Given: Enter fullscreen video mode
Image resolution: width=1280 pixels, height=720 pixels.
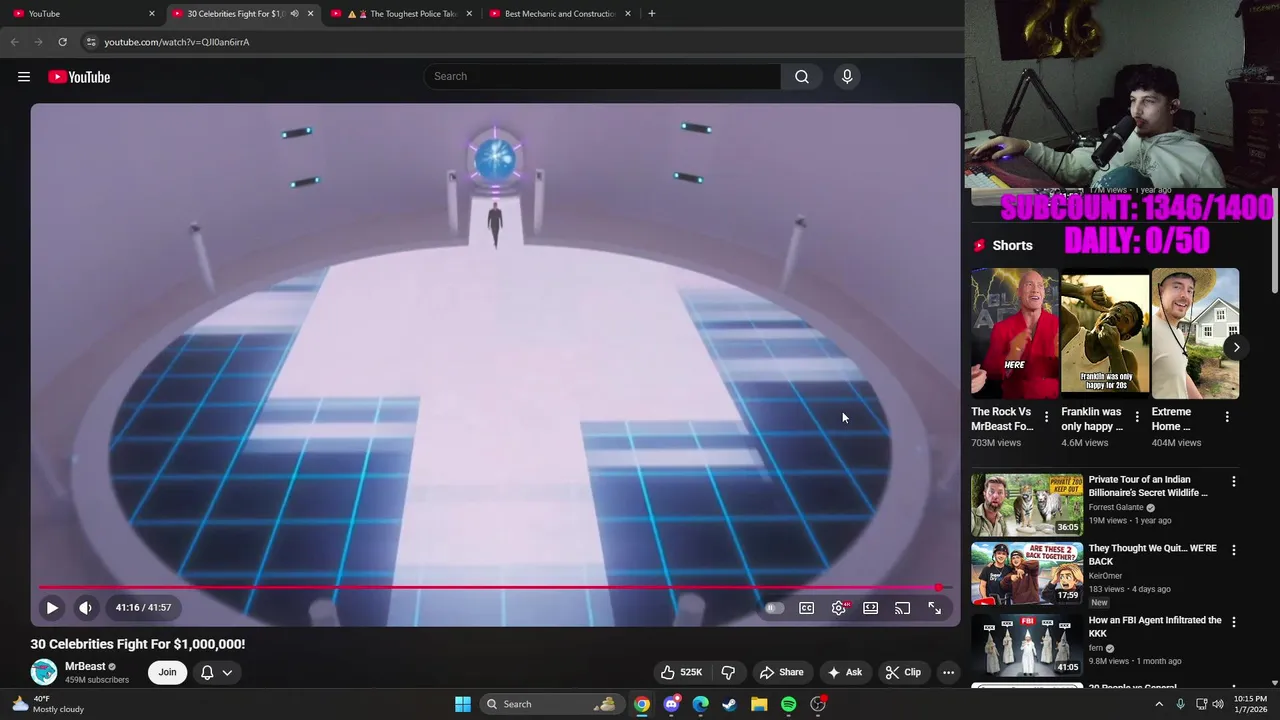Looking at the screenshot, I should pyautogui.click(x=935, y=608).
